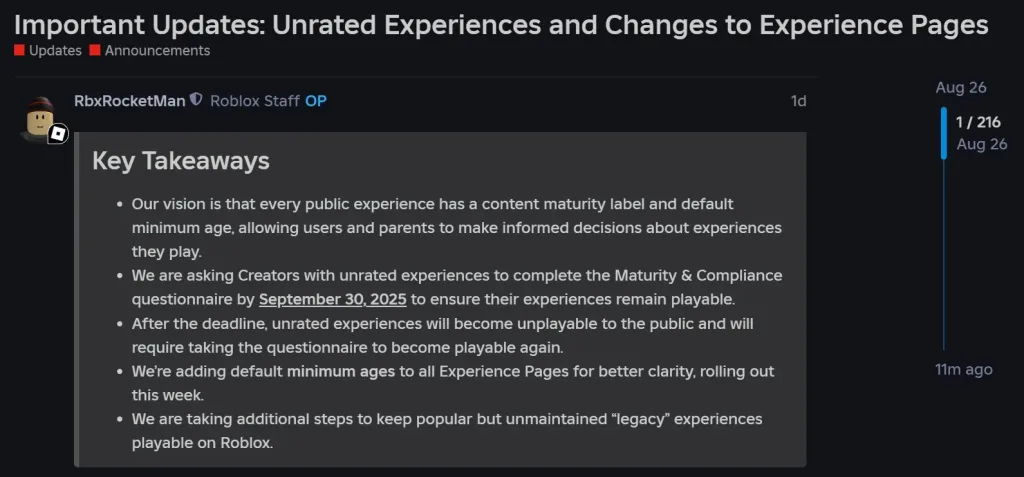Jump to Aug 26 at timeline top

(x=961, y=88)
